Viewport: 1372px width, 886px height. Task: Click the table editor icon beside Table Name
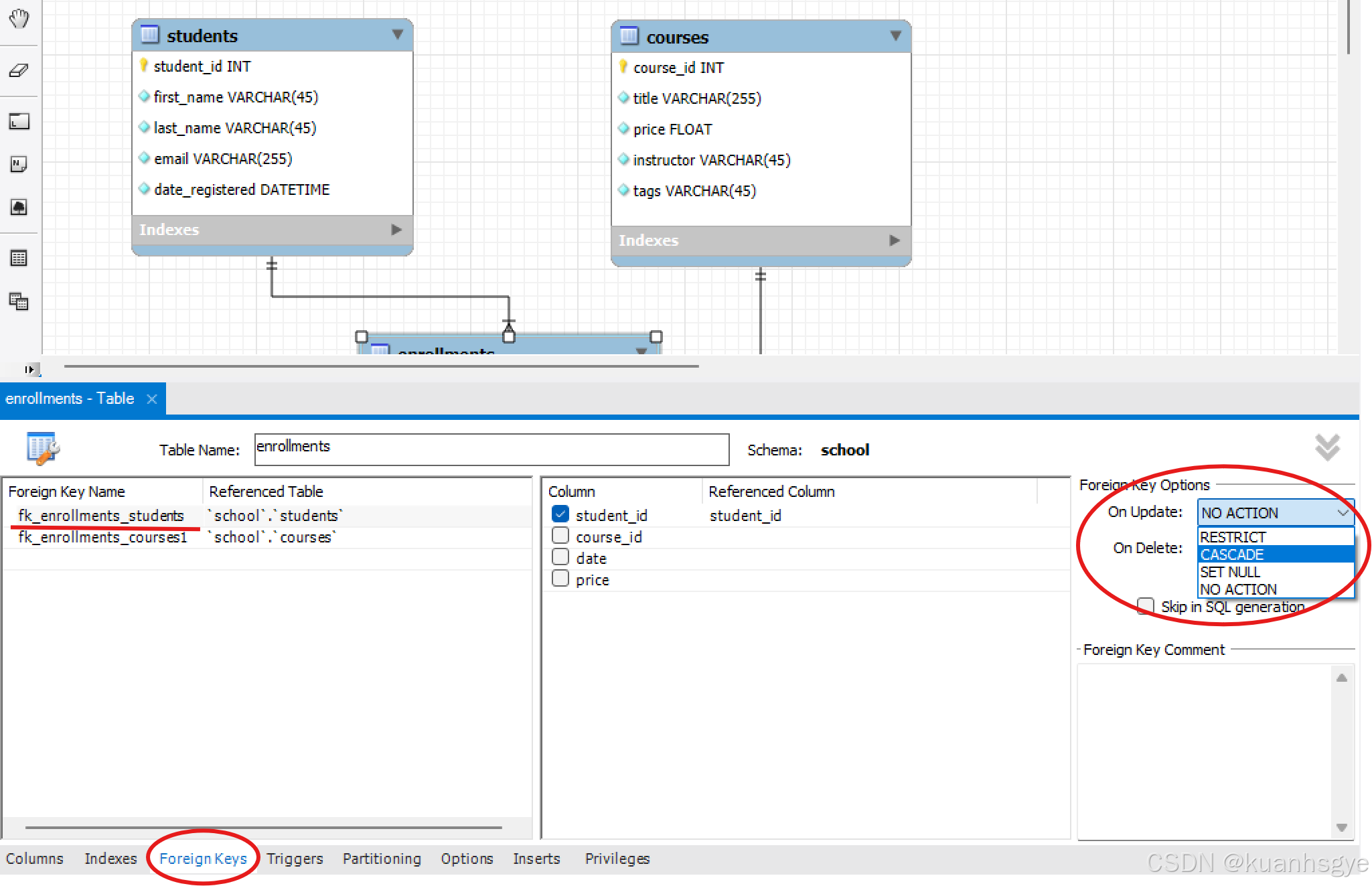pyautogui.click(x=42, y=448)
